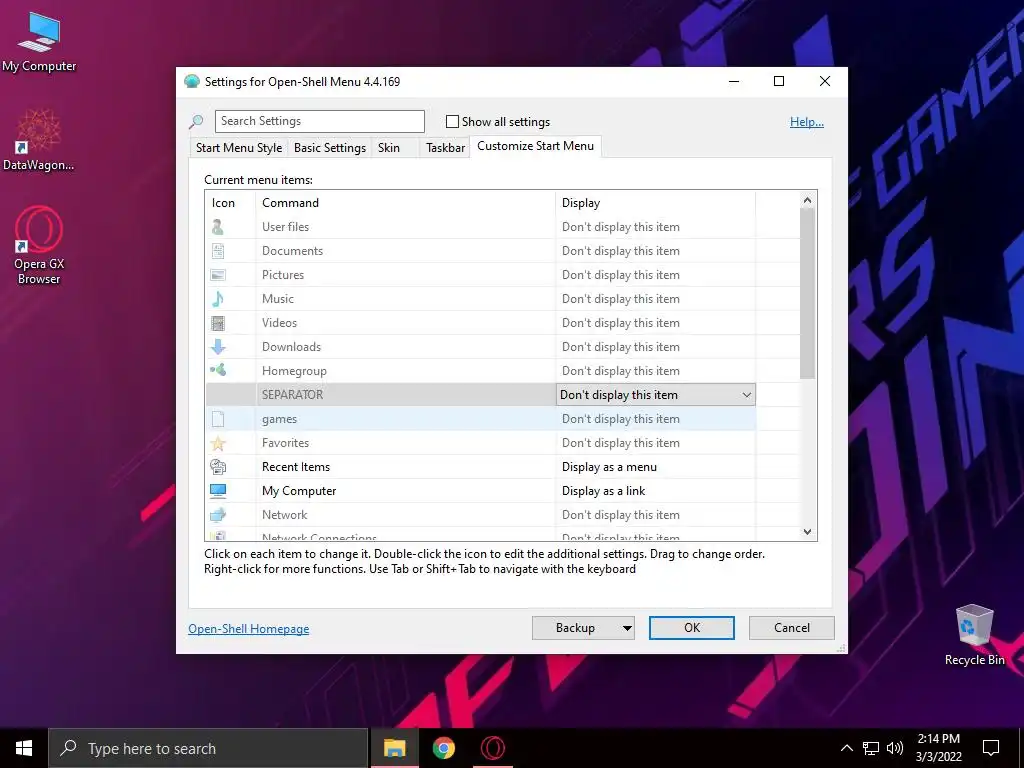Screen dimensions: 1024x768
Task: Visit the Open-Shell Homepage link
Action: (249, 629)
